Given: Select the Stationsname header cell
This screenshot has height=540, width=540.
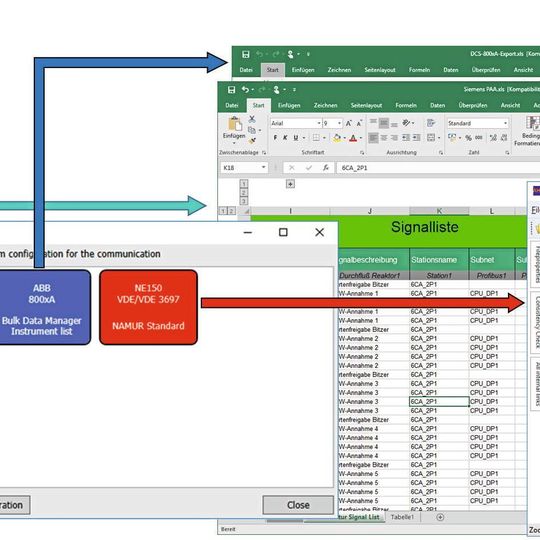Looking at the screenshot, I should point(439,260).
